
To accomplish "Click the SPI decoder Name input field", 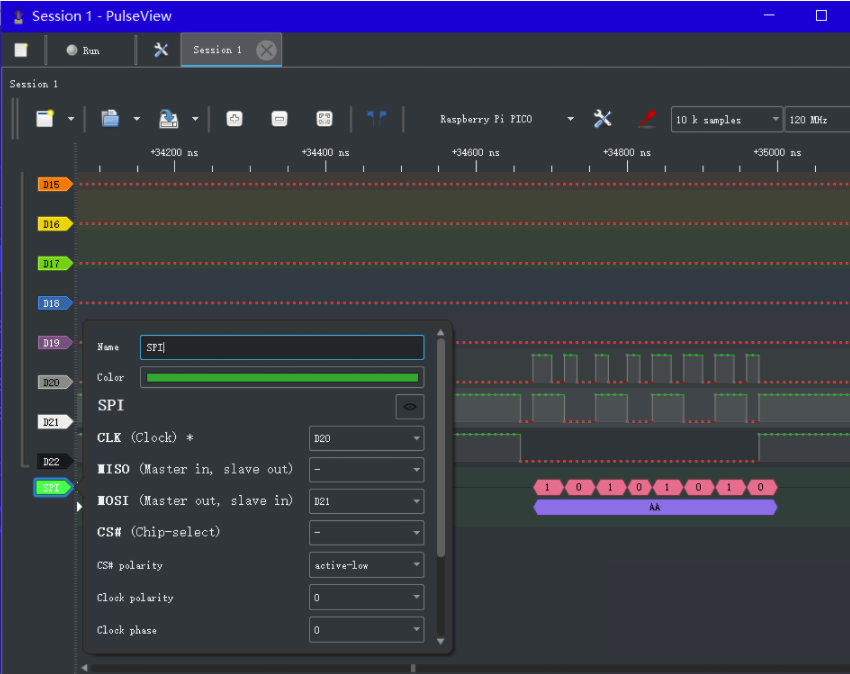I will click(282, 347).
